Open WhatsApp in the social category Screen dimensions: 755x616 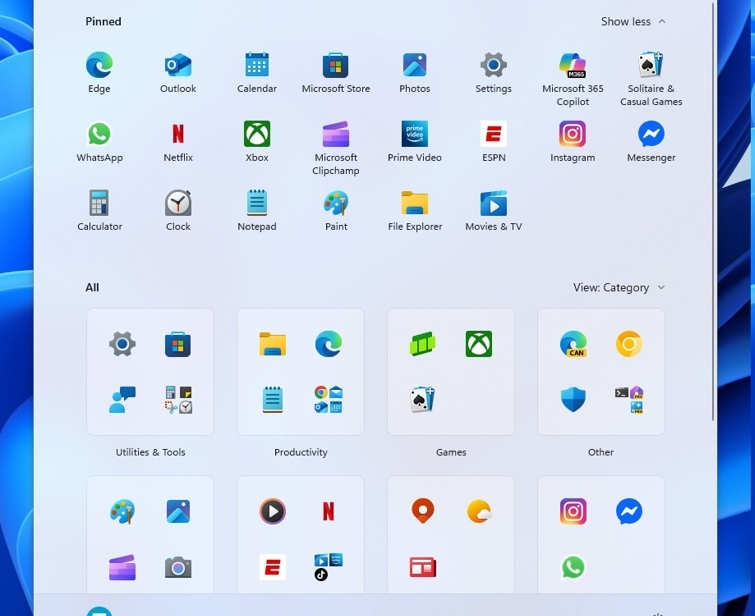573,567
